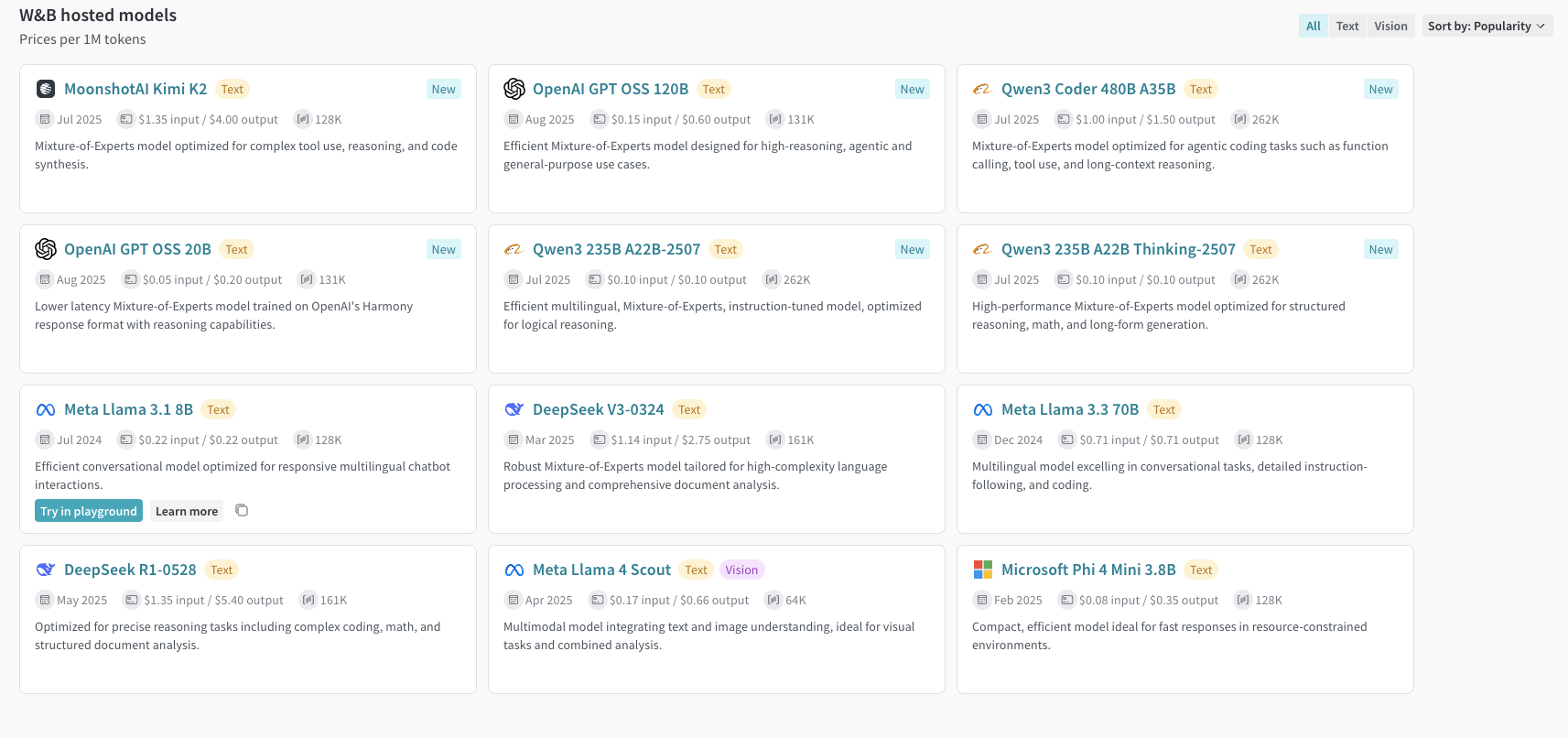Click the 'W&B hosted models' heading
Screen dimensions: 1568x738
coord(98,15)
